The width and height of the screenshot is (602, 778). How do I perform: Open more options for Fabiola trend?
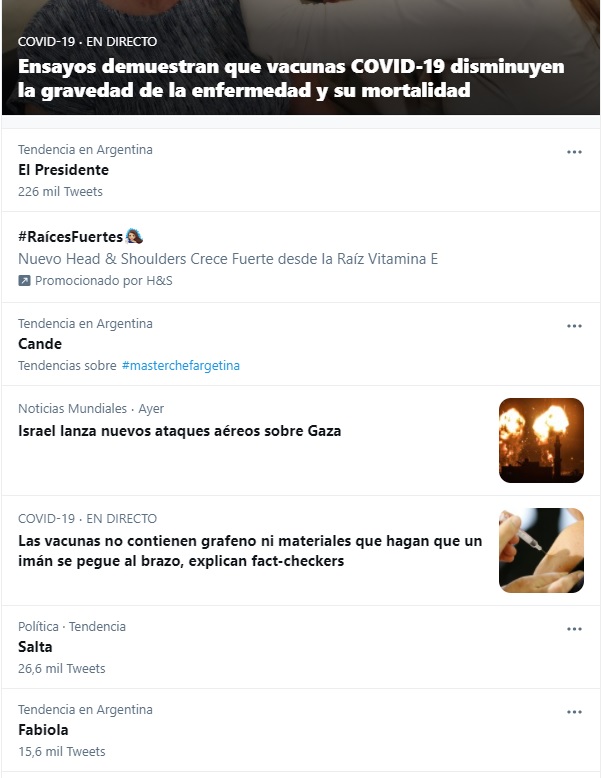click(574, 712)
